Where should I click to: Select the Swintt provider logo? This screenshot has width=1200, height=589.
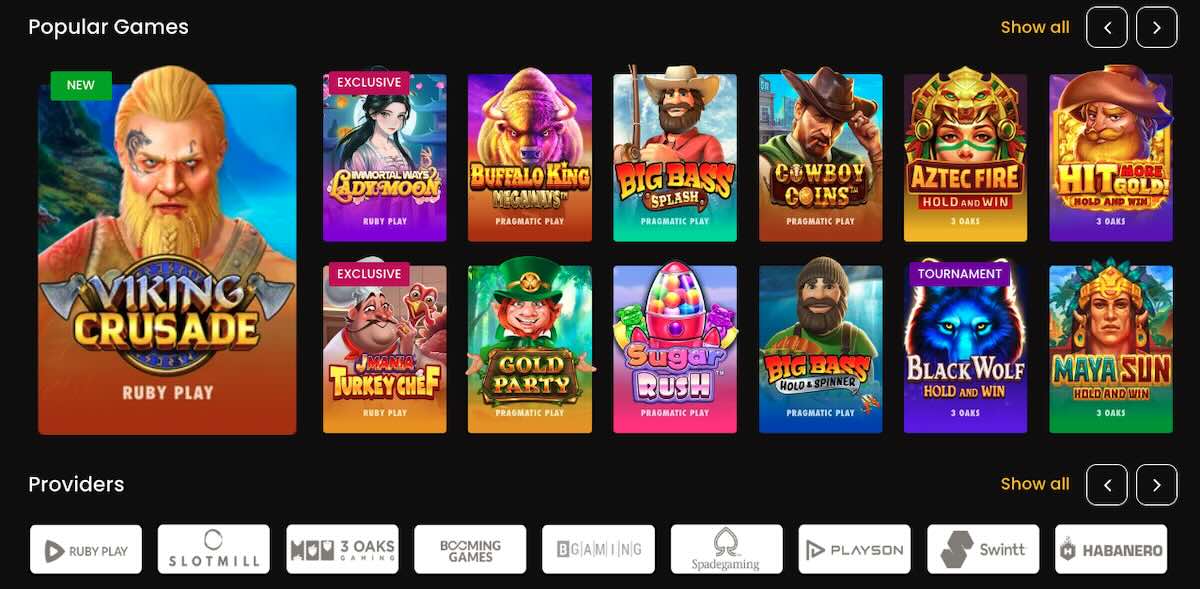pyautogui.click(x=983, y=549)
